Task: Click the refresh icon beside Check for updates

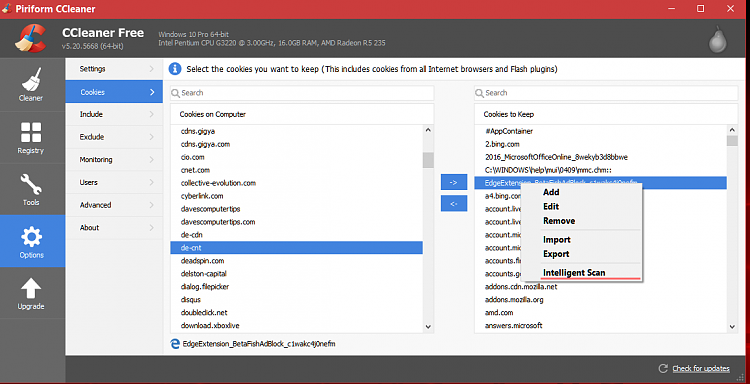Action: (663, 368)
